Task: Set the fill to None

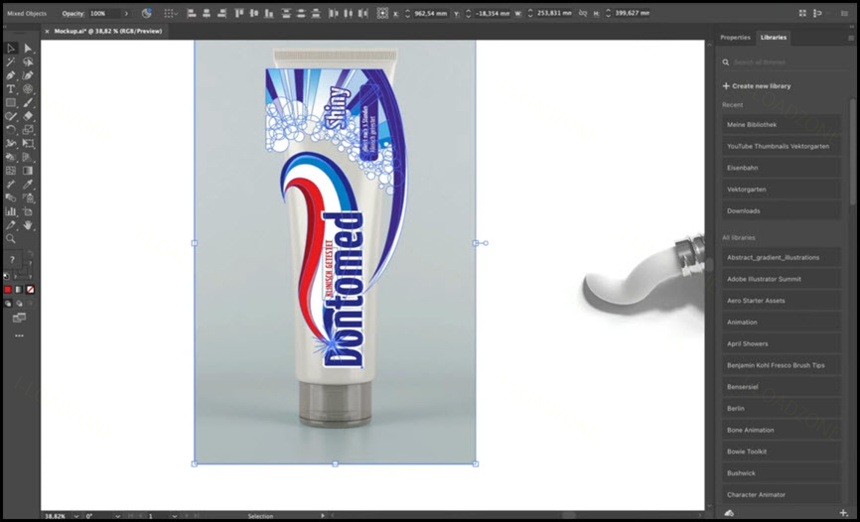Action: click(x=31, y=290)
